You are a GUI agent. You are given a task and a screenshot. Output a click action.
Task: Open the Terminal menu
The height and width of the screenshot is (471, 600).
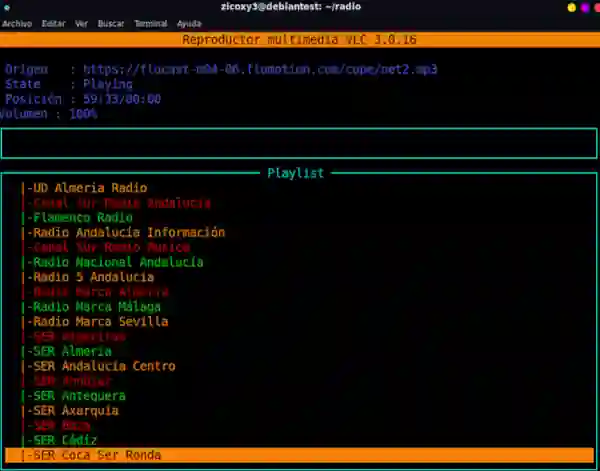pyautogui.click(x=150, y=23)
